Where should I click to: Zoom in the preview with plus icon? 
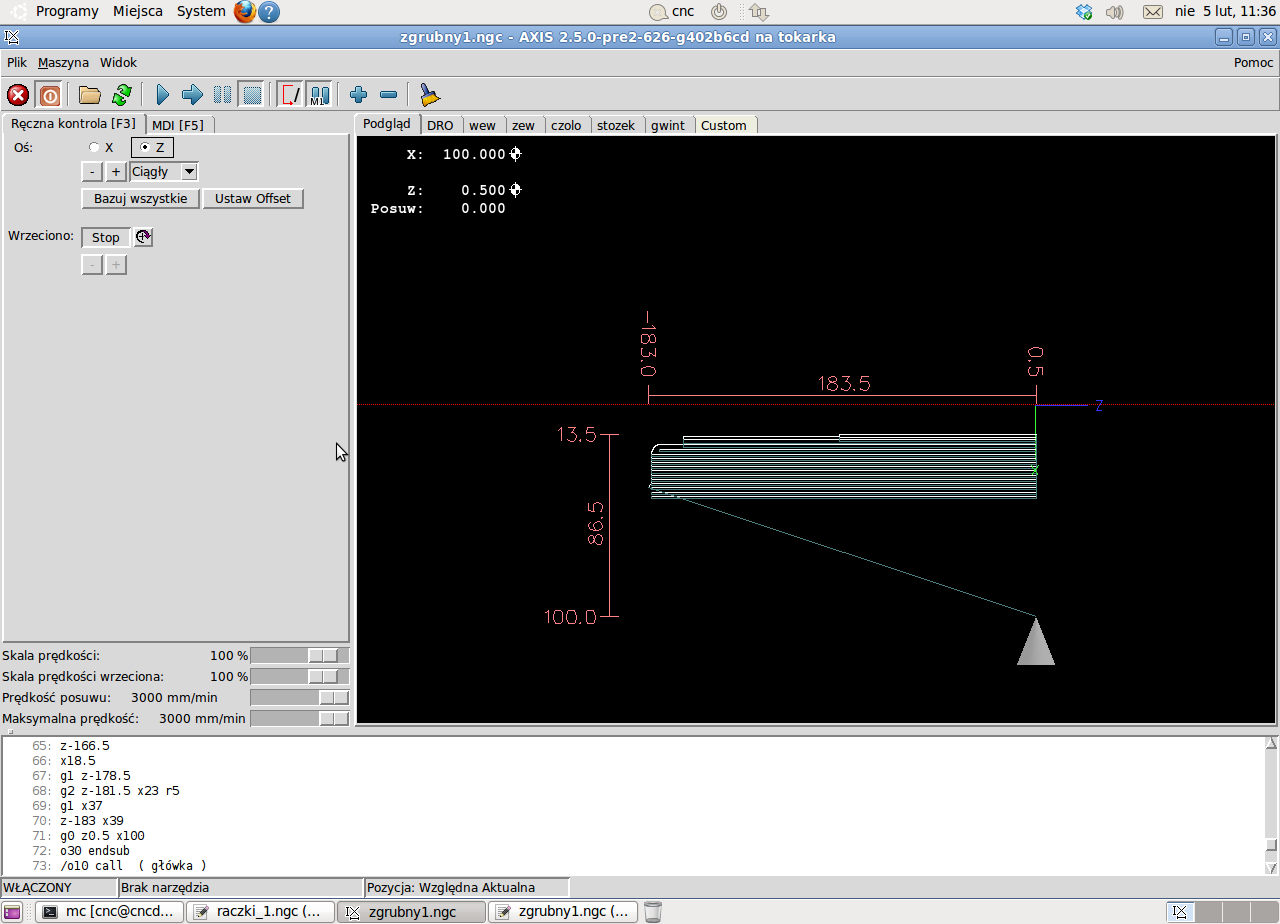pyautogui.click(x=359, y=95)
